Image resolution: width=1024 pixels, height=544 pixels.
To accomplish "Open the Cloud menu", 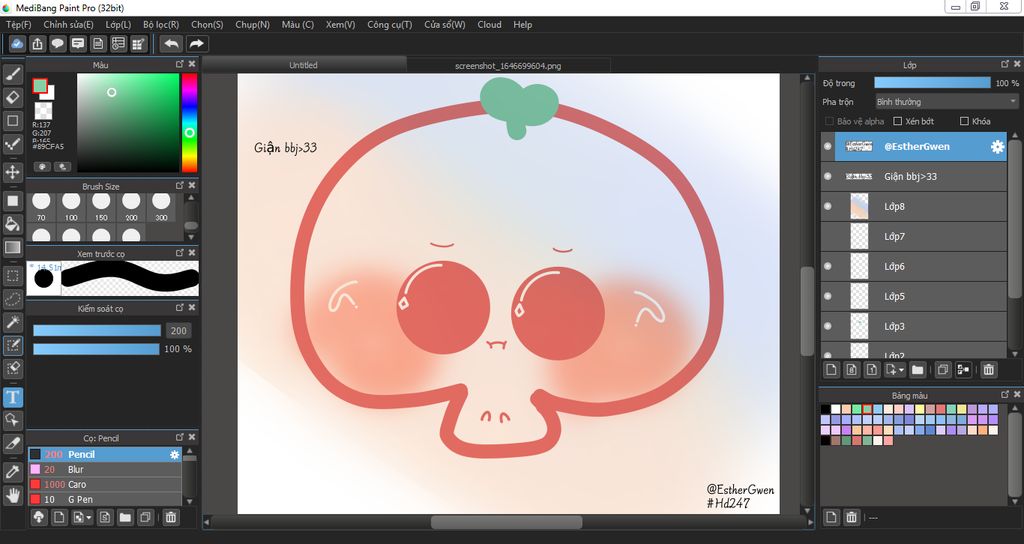I will [x=489, y=25].
